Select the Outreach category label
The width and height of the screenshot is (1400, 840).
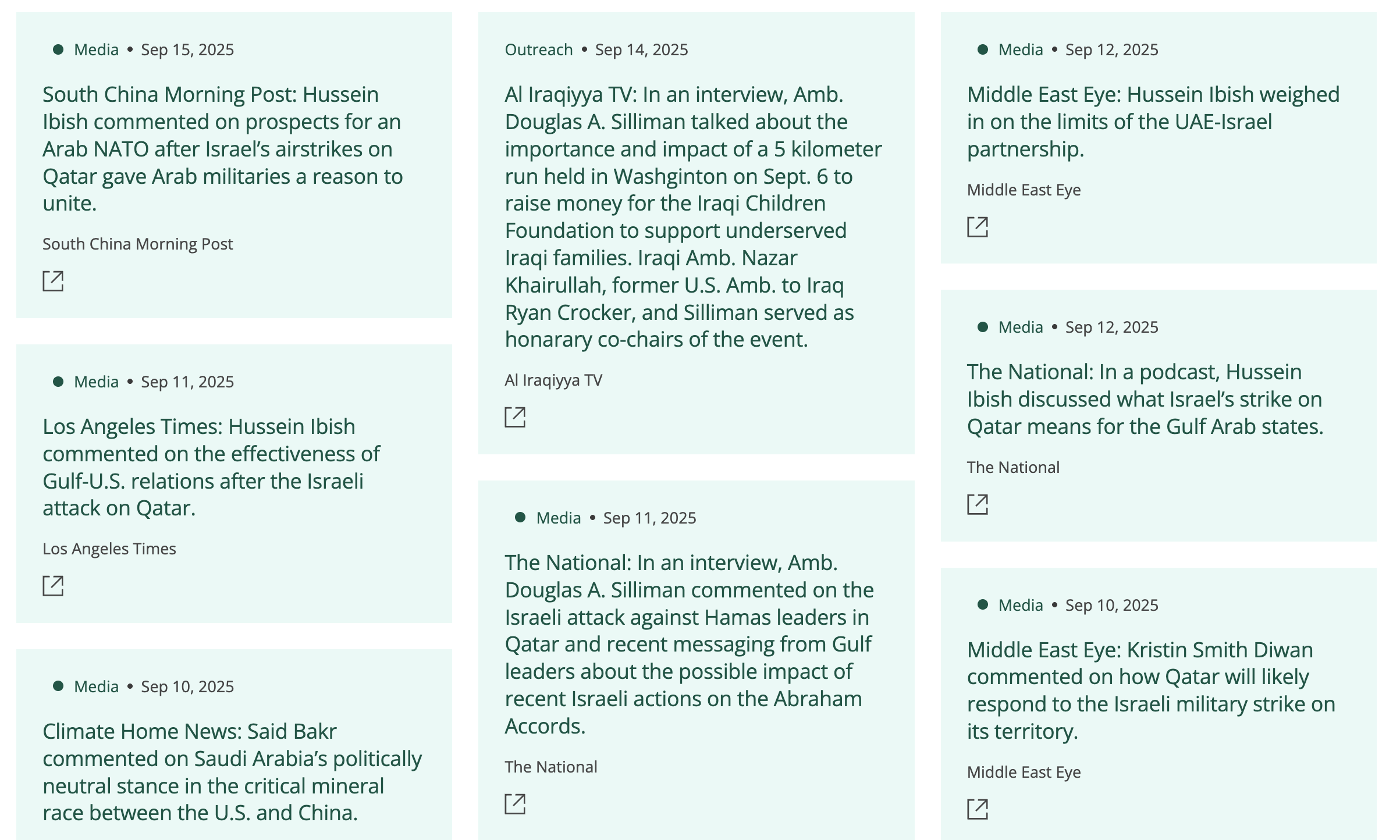tap(539, 50)
